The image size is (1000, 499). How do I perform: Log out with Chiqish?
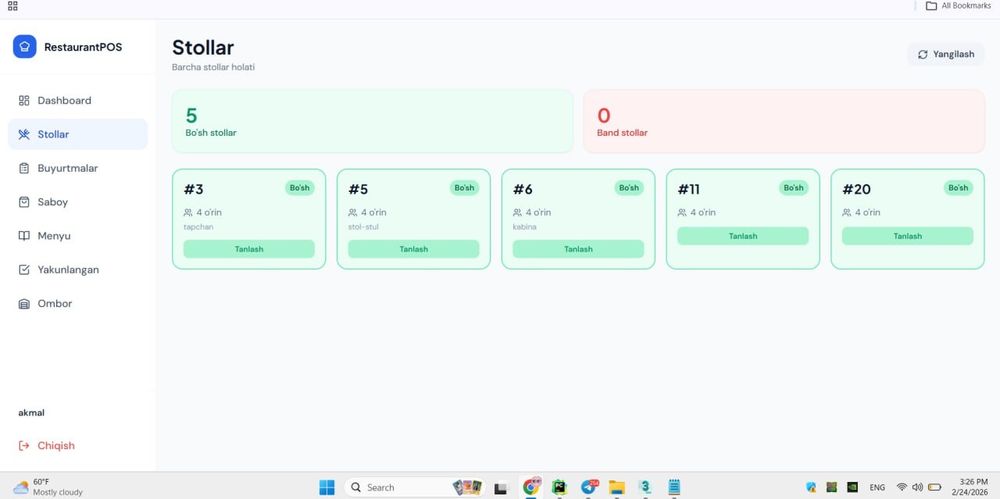click(x=47, y=445)
